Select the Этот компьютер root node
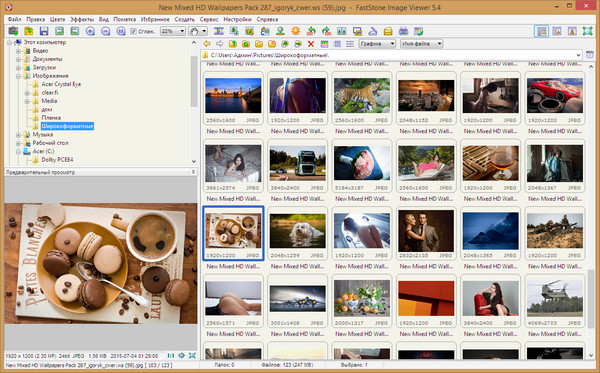Image resolution: width=600 pixels, height=373 pixels. click(x=45, y=42)
